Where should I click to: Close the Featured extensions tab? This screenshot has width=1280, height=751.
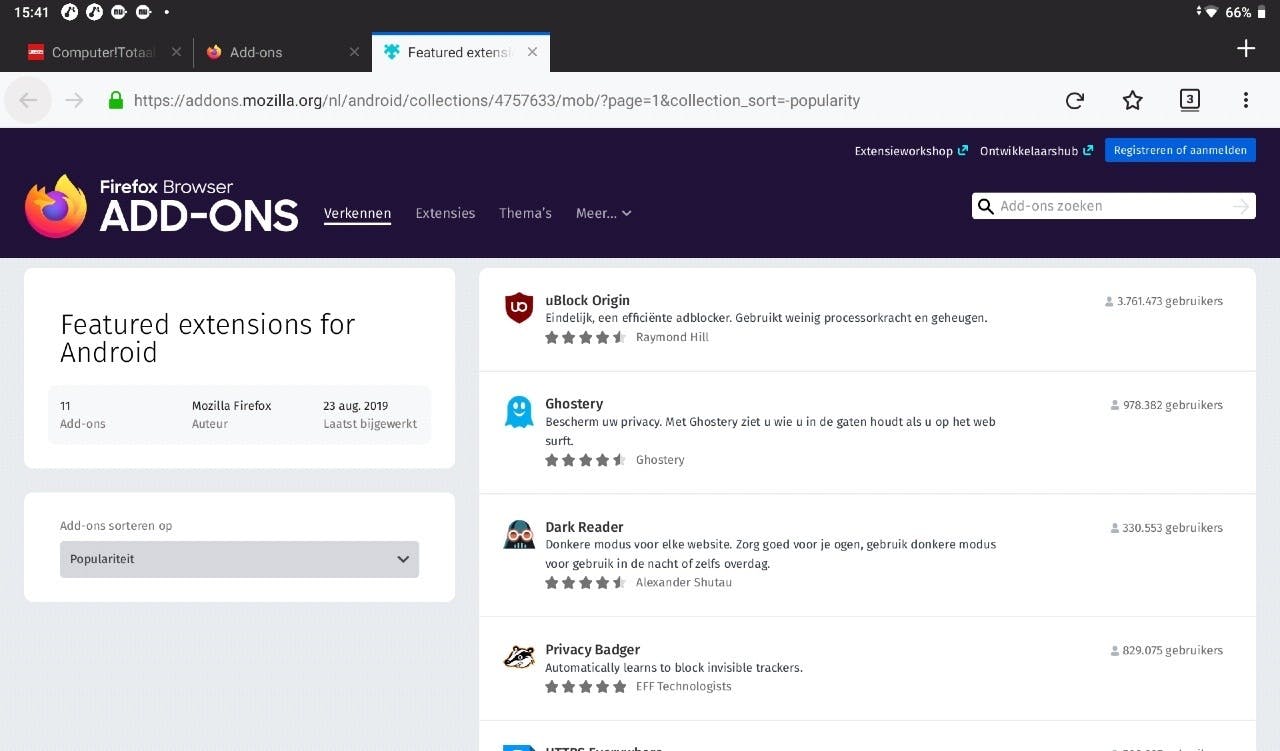[532, 52]
